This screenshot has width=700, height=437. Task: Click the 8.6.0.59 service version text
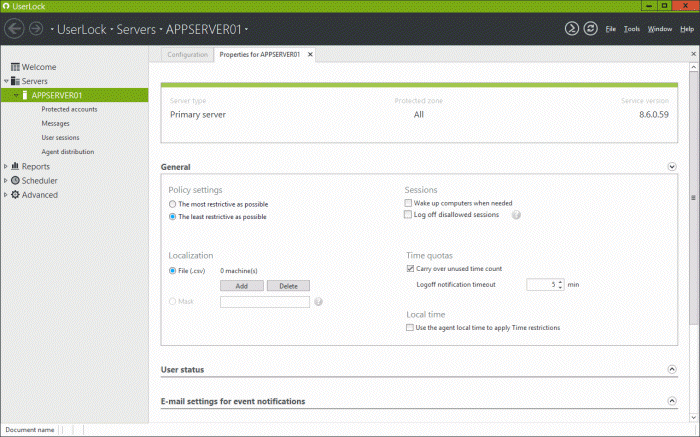pyautogui.click(x=654, y=114)
